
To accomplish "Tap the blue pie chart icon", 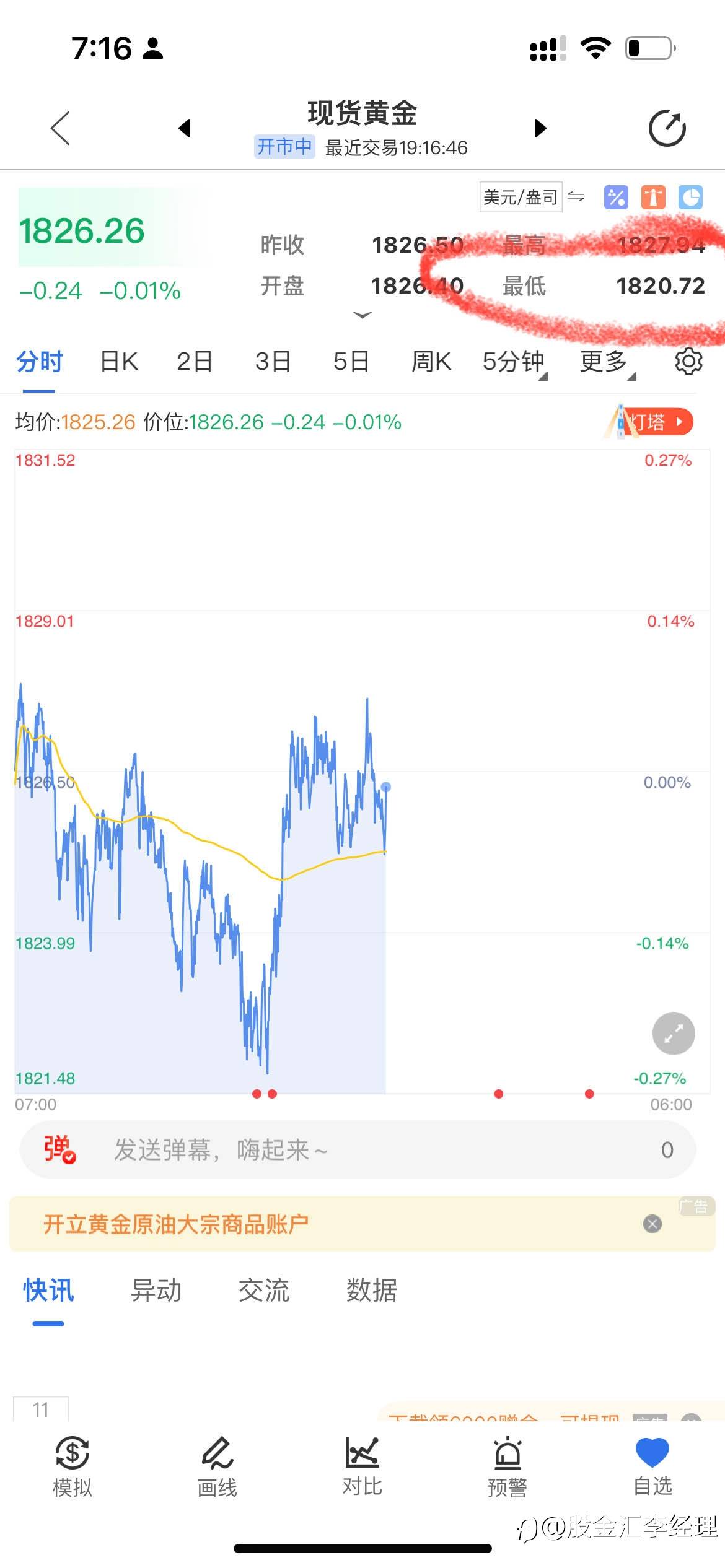I will coord(690,198).
